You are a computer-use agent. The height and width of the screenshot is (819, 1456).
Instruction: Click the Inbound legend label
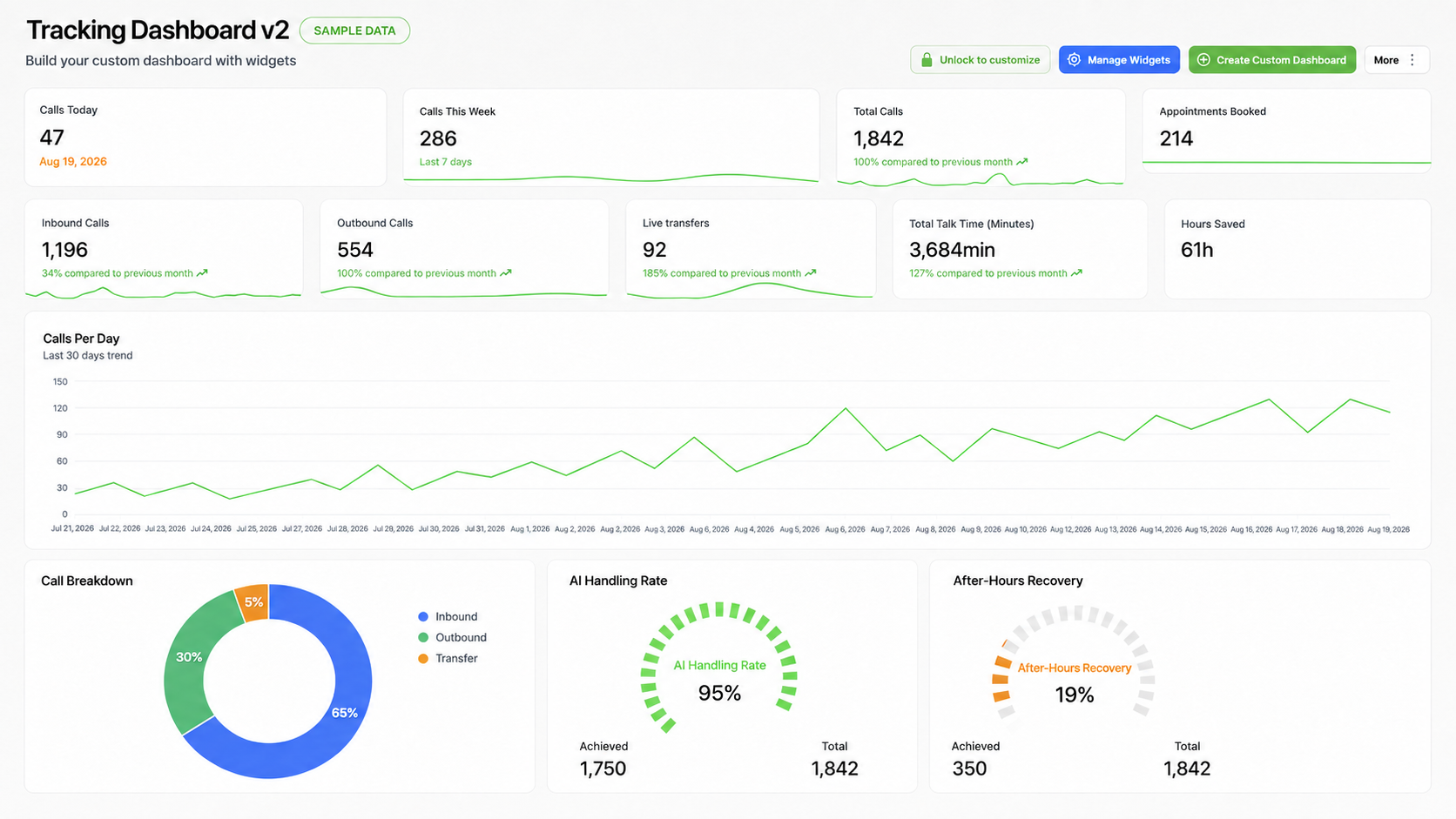(456, 617)
